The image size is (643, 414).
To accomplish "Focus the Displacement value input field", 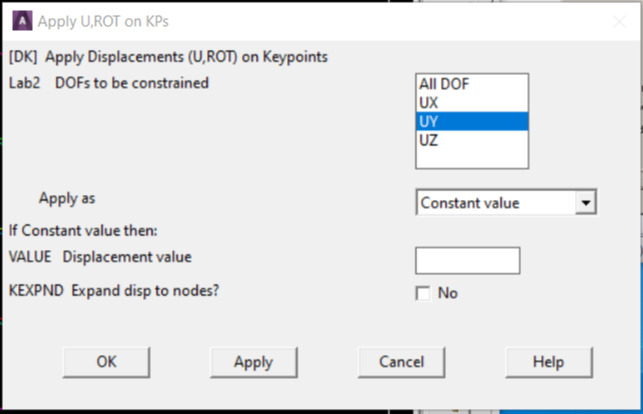I will [467, 260].
